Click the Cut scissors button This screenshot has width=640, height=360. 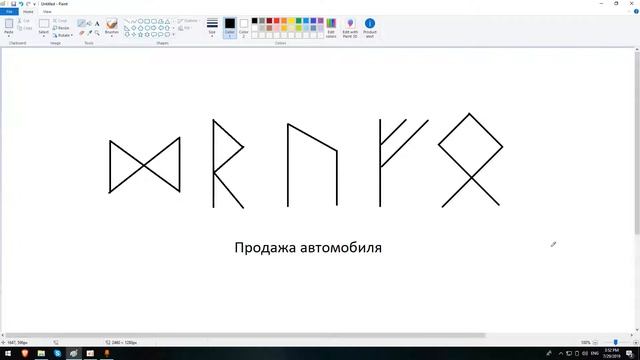click(x=24, y=20)
